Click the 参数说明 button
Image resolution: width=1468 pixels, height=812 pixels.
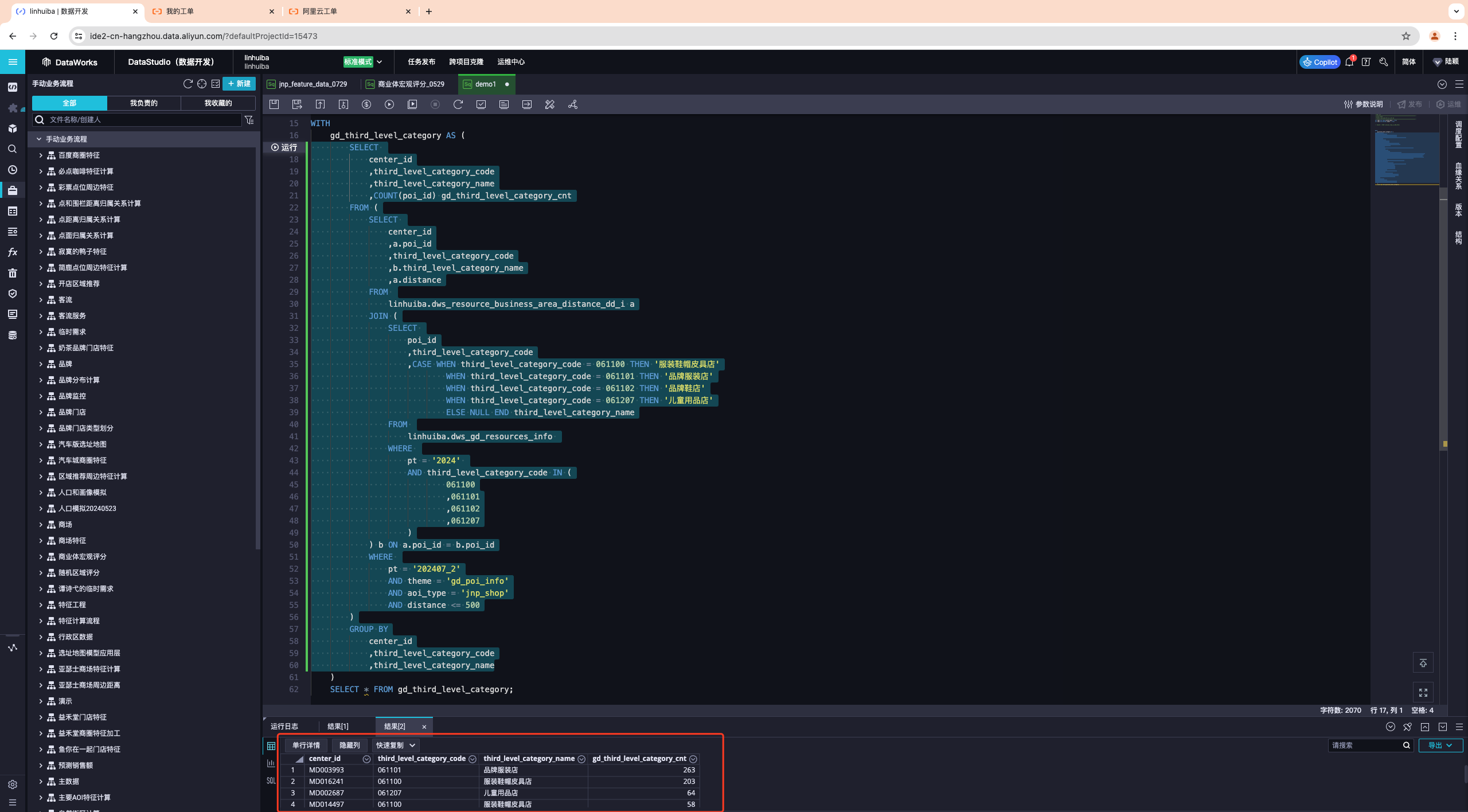(1364, 104)
